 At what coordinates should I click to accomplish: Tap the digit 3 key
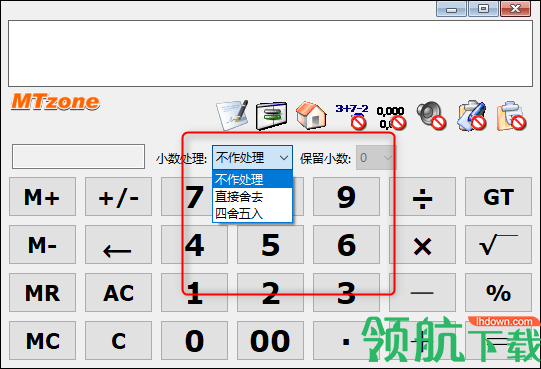pyautogui.click(x=346, y=293)
